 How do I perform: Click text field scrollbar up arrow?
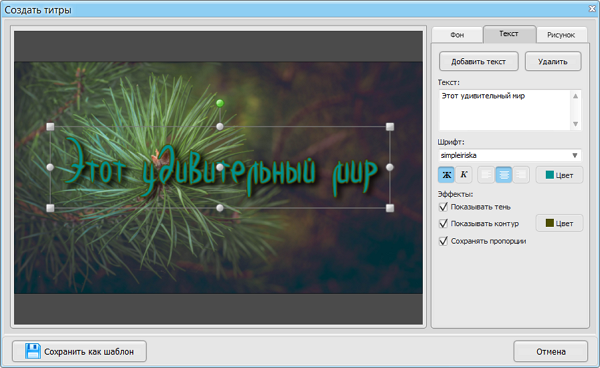coord(576,96)
